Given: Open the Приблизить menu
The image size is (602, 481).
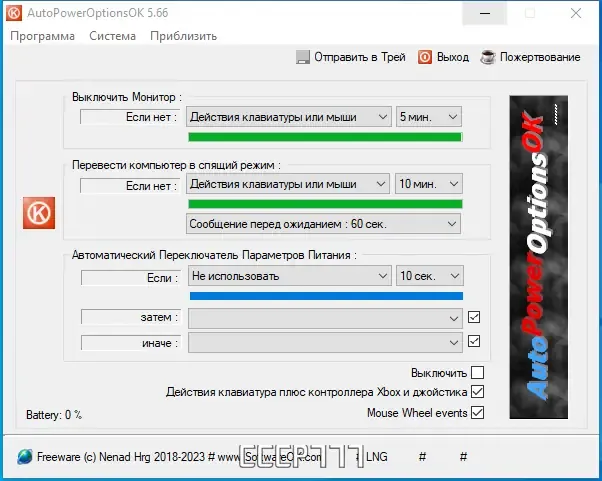Looking at the screenshot, I should (x=184, y=36).
